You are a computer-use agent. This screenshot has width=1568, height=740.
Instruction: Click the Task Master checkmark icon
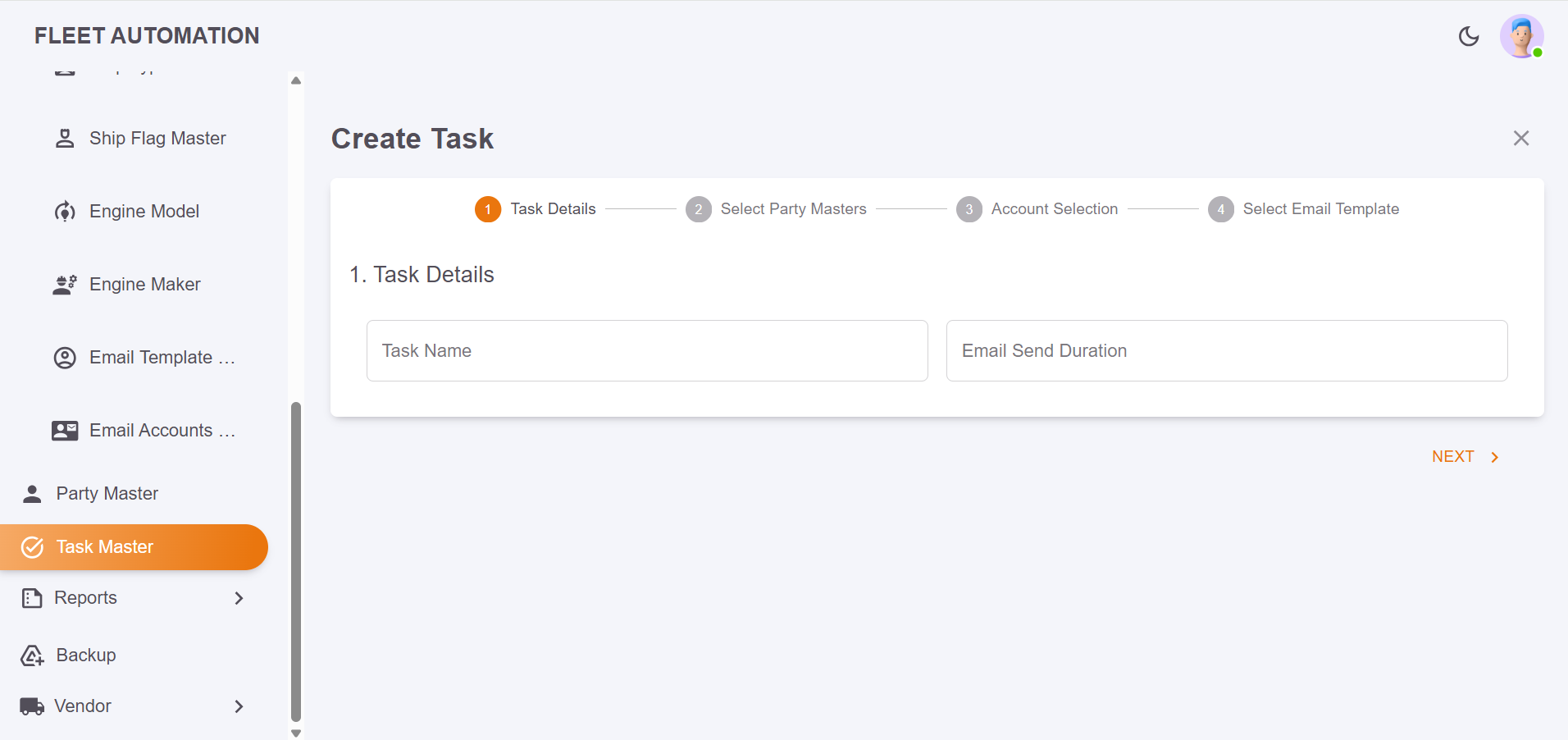click(33, 547)
